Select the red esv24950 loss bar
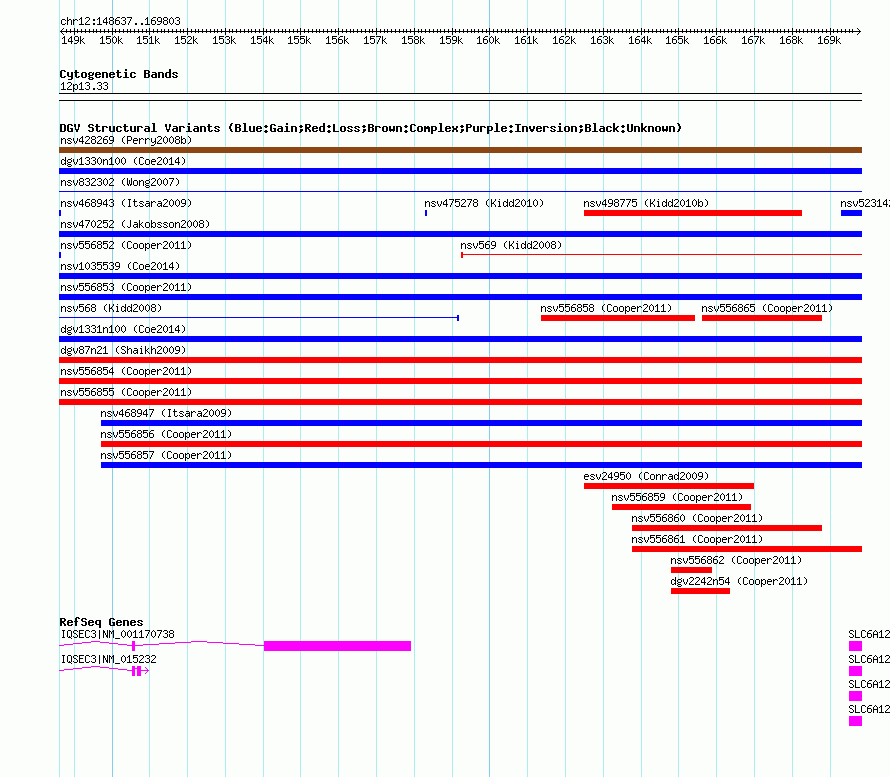Screen dimensions: 890x777 pos(669,486)
